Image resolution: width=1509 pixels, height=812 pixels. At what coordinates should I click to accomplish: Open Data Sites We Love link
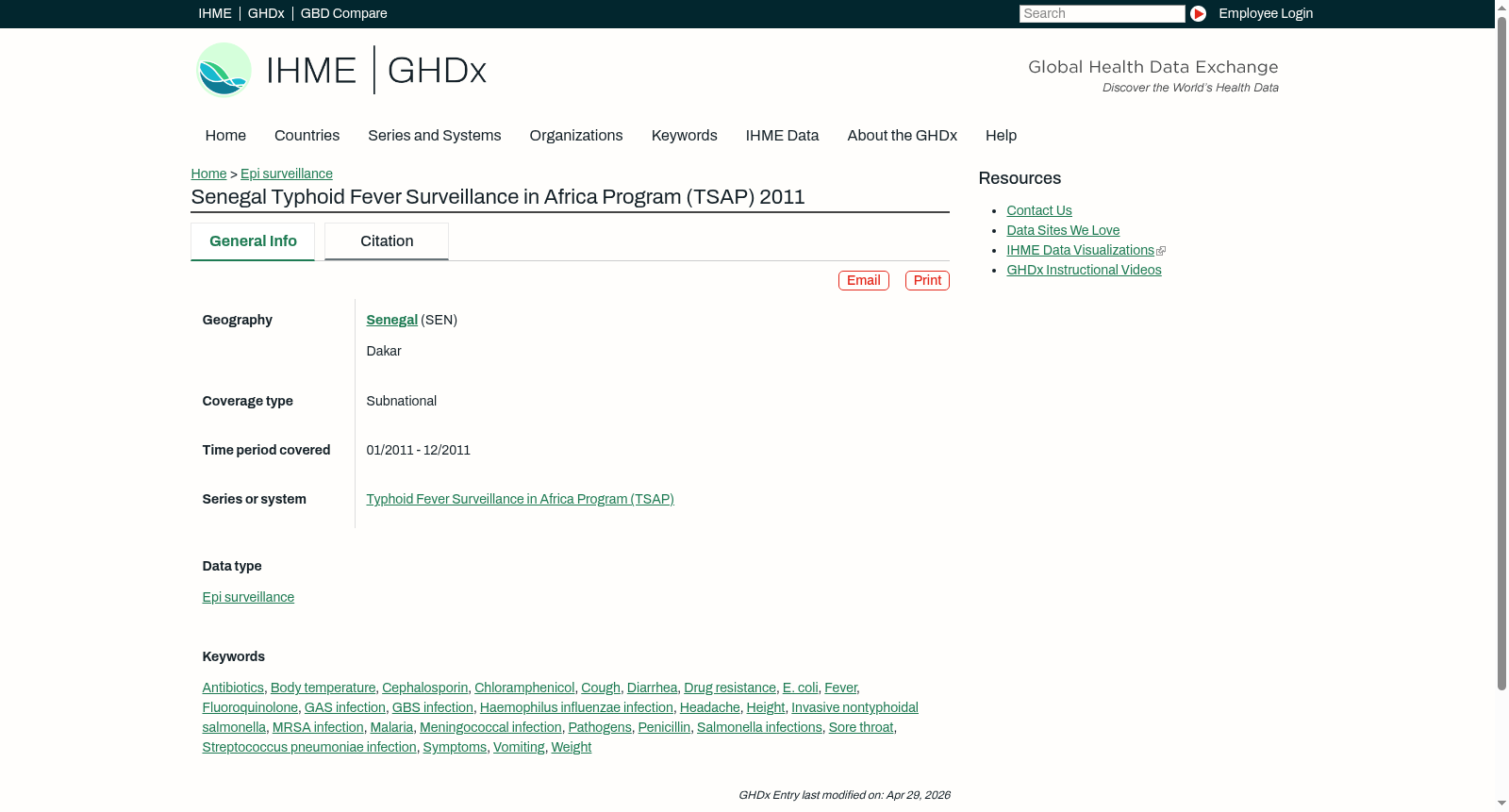[x=1063, y=230]
